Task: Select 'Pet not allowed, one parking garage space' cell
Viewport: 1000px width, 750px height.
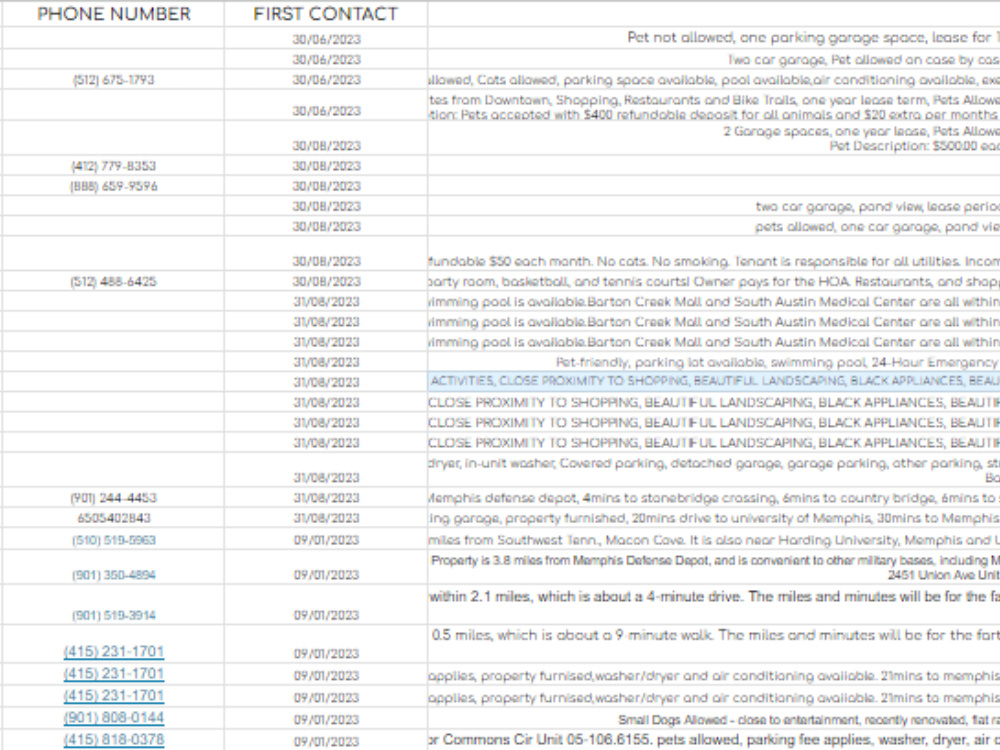Action: click(x=714, y=38)
